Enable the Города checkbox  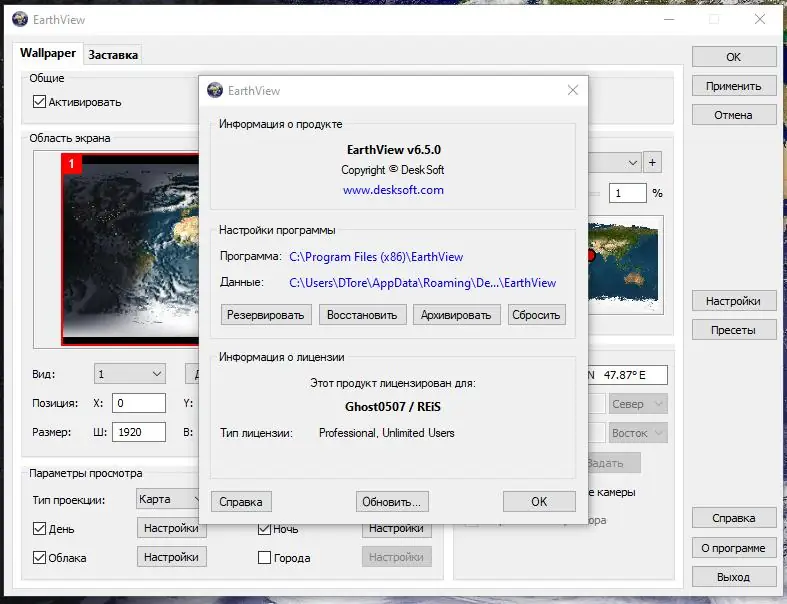[x=264, y=558]
